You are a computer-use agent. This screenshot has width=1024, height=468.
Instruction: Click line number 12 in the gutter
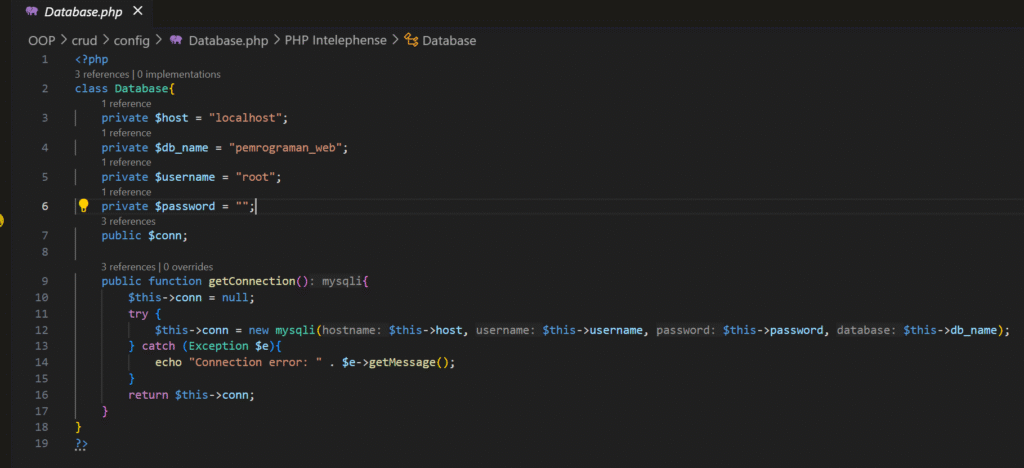pyautogui.click(x=41, y=330)
